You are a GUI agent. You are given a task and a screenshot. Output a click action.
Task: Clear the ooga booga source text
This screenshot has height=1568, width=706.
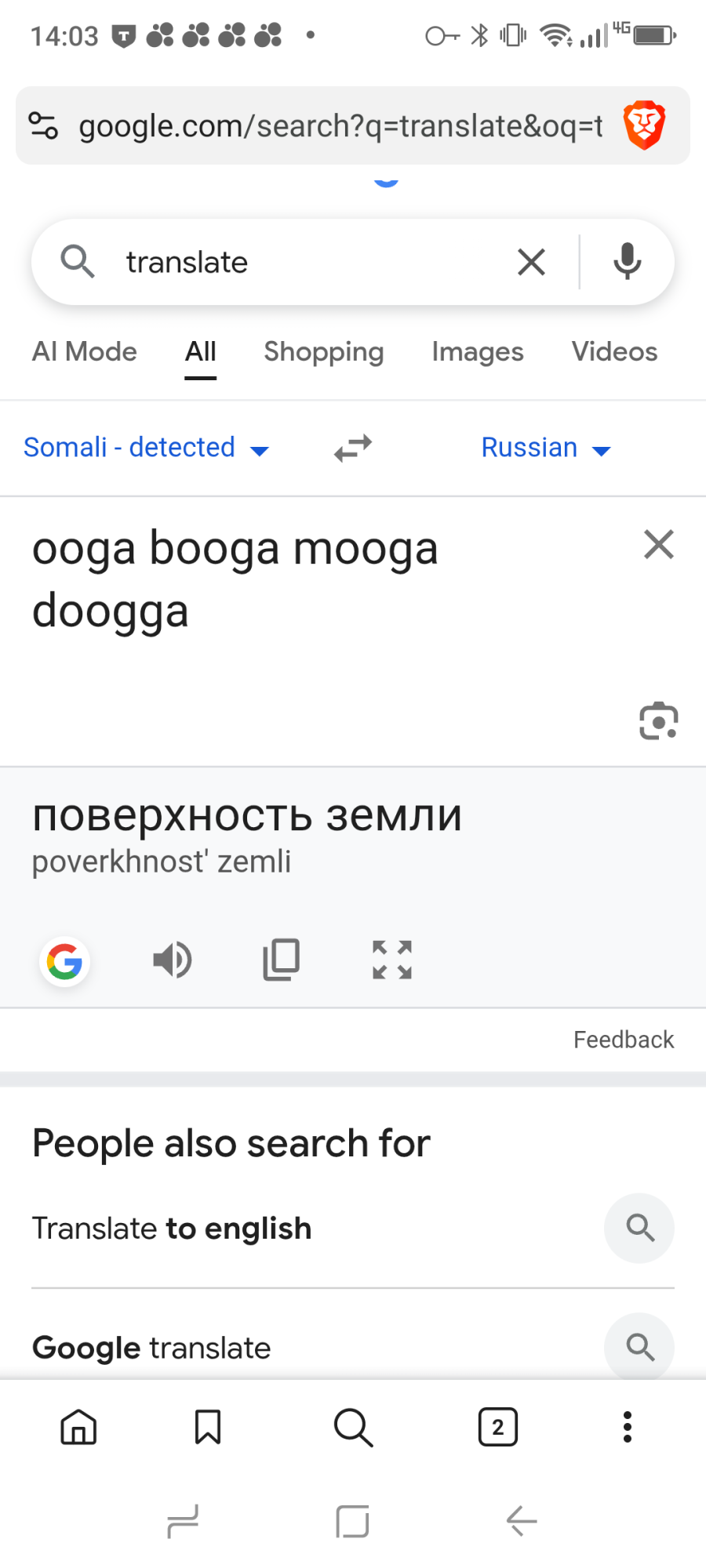coord(658,544)
